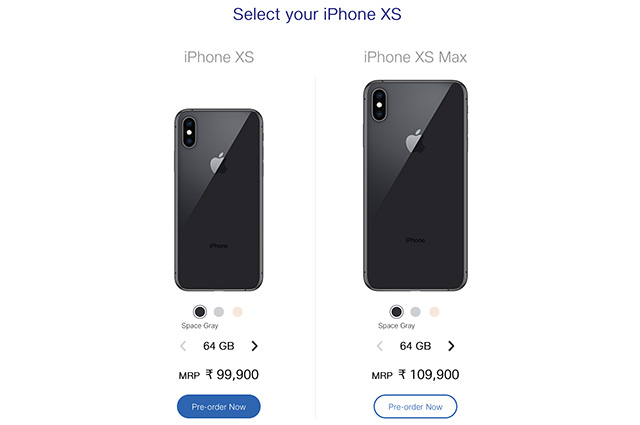Pick Gold swatch for iPhone XS Max
The image size is (640, 425).
coord(434,312)
